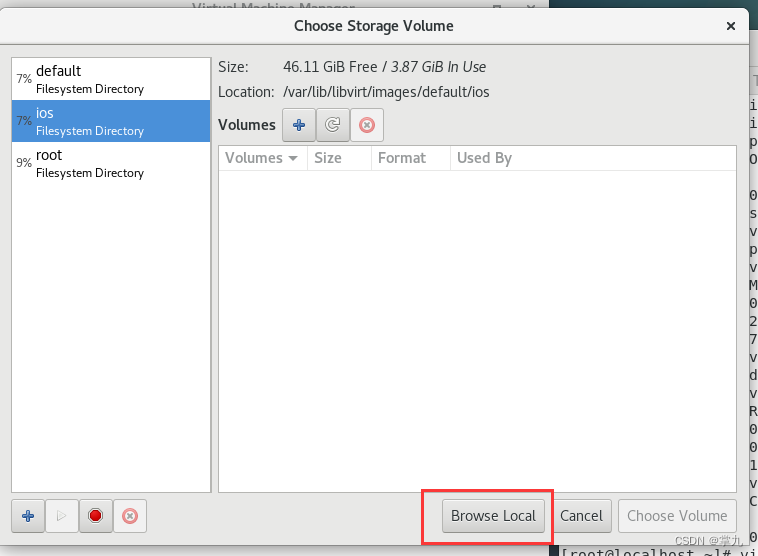Stop the selected storage pool
Screen dimensions: 758x556
point(96,516)
